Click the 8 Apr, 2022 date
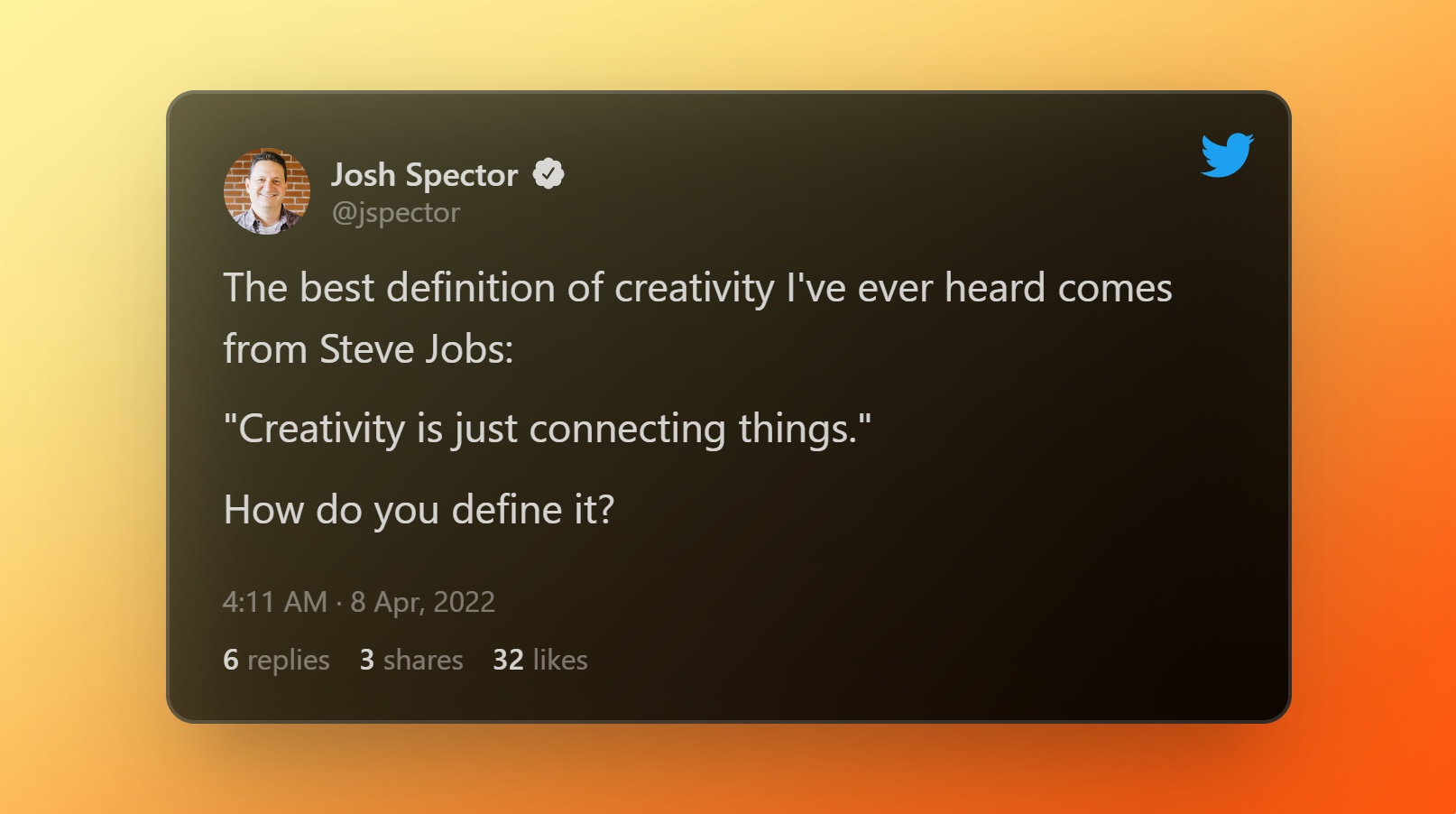This screenshot has height=814, width=1456. pos(423,602)
